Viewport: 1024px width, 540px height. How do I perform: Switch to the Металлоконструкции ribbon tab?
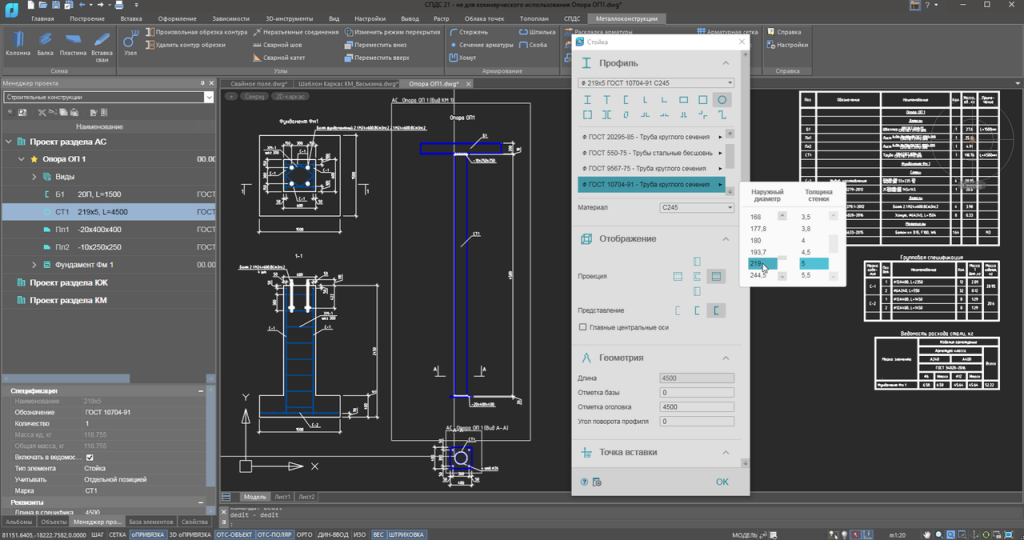626,18
